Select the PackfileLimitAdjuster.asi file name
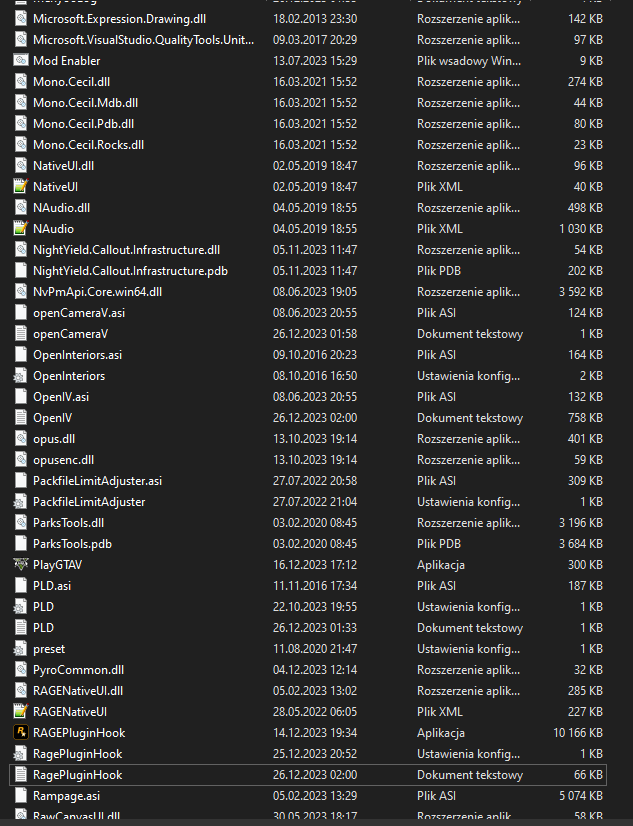The width and height of the screenshot is (633, 826). pyautogui.click(x=97, y=480)
